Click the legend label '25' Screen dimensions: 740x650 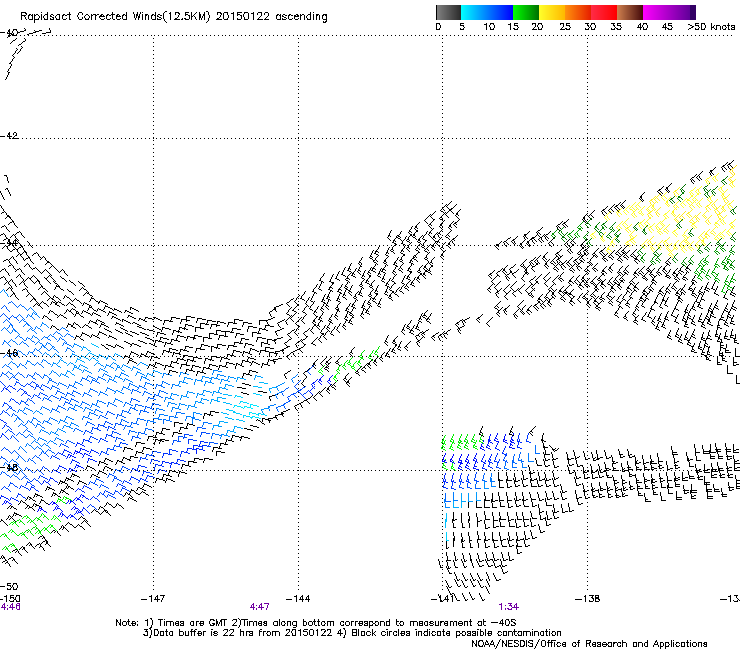pyautogui.click(x=565, y=27)
